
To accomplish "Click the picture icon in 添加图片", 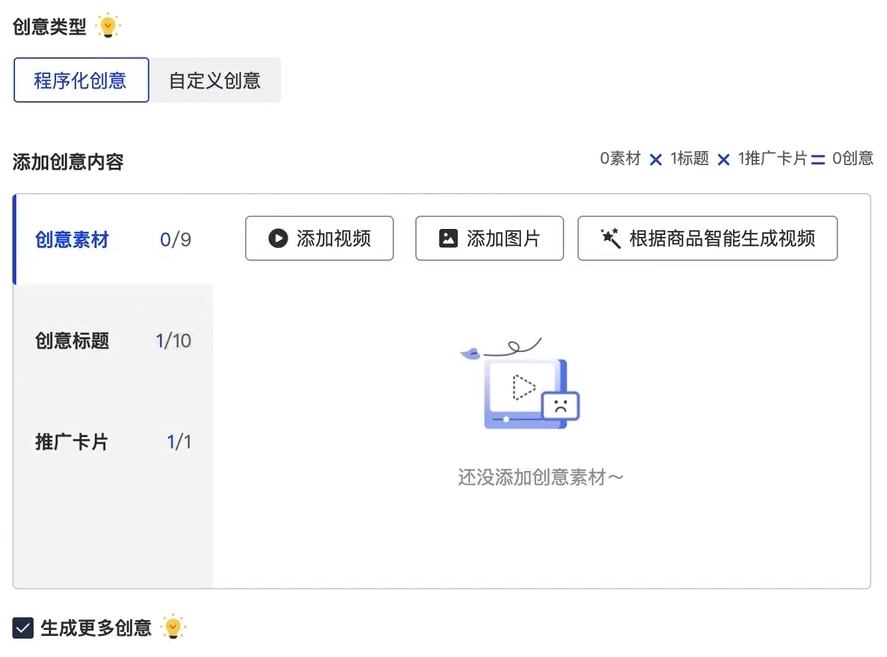I will tap(448, 238).
